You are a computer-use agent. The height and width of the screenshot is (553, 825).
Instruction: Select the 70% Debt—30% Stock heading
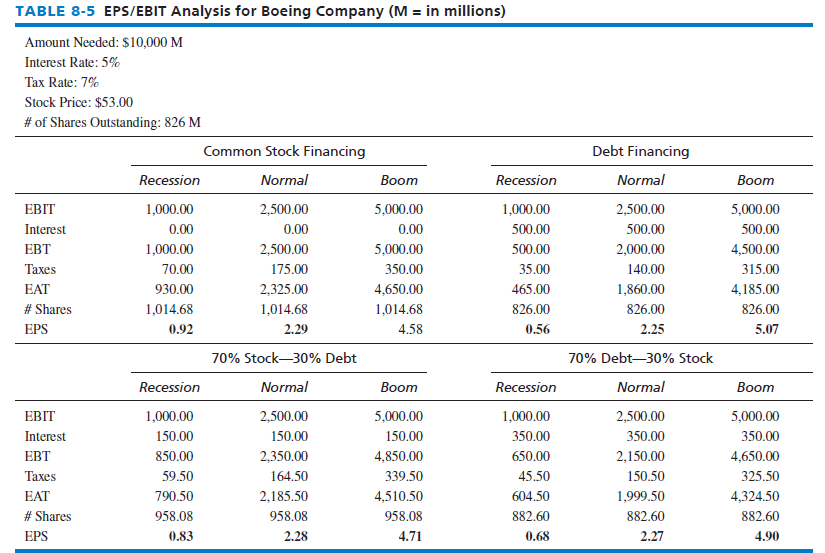tap(640, 358)
